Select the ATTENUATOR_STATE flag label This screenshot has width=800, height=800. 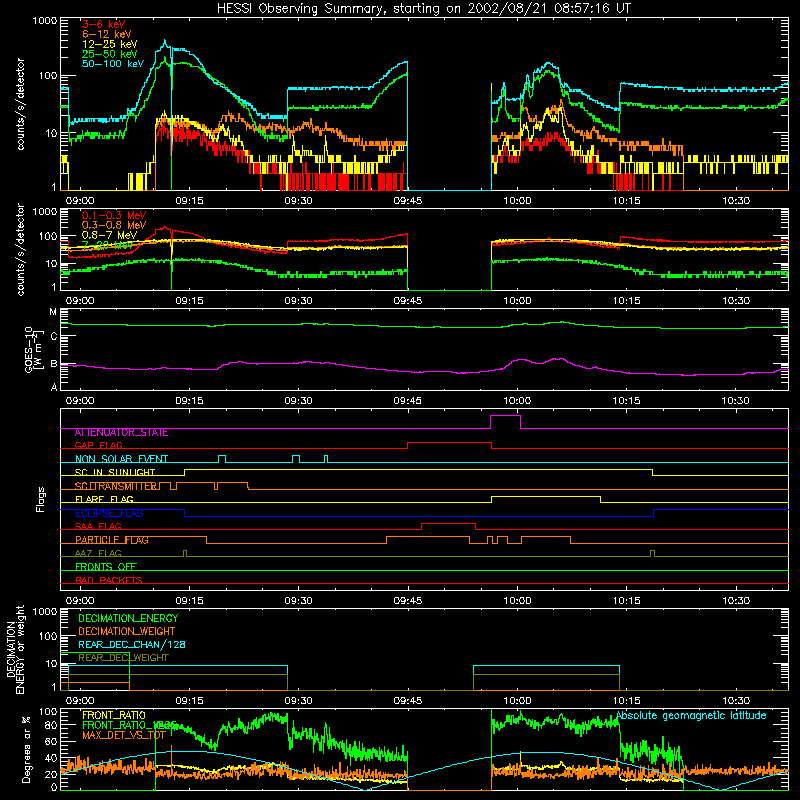(121, 433)
